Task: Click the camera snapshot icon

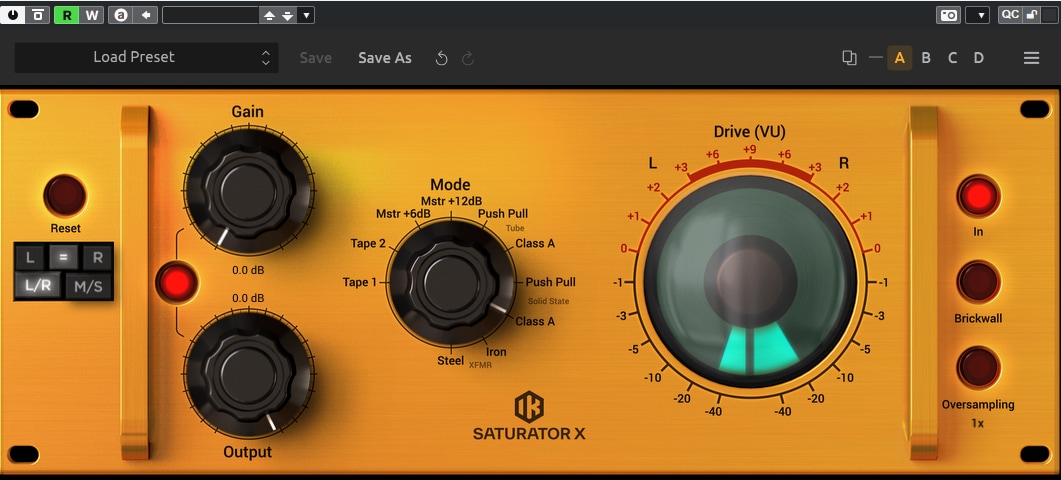Action: (x=949, y=14)
